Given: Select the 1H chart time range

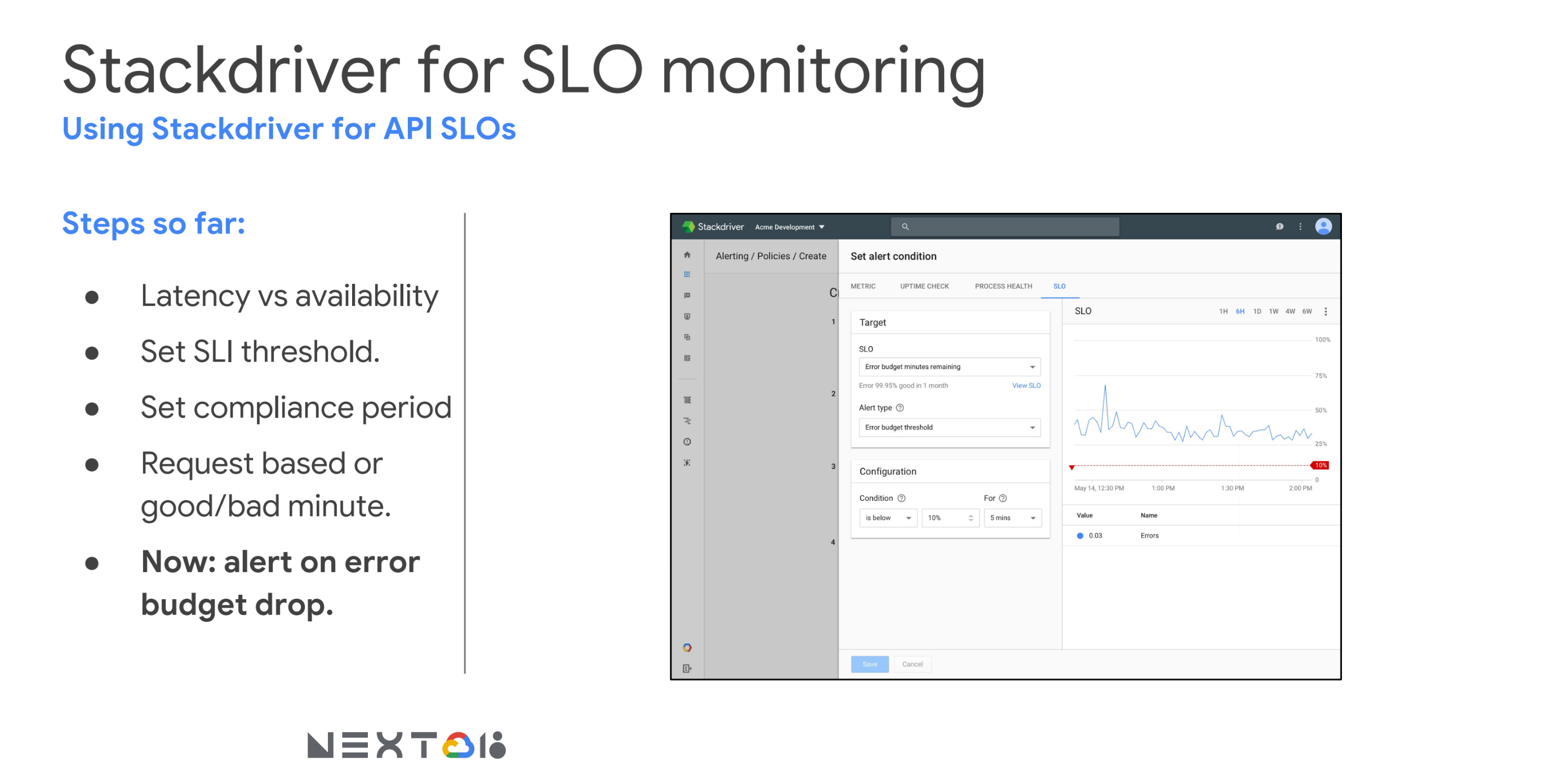Looking at the screenshot, I should [1223, 311].
